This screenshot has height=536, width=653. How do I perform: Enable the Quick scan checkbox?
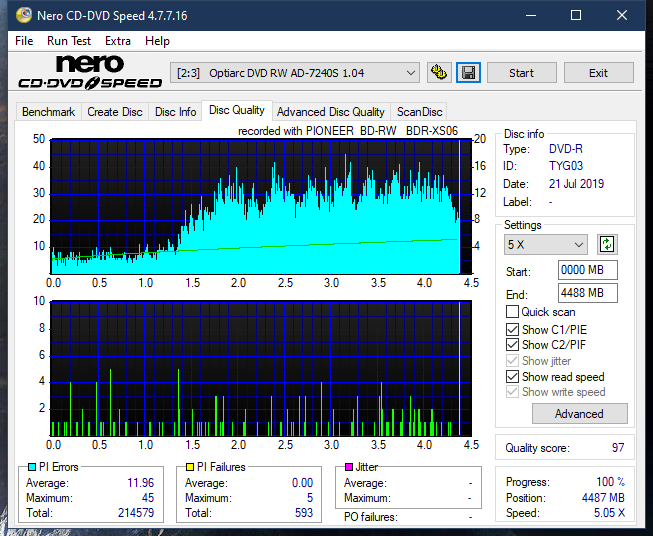(512, 312)
